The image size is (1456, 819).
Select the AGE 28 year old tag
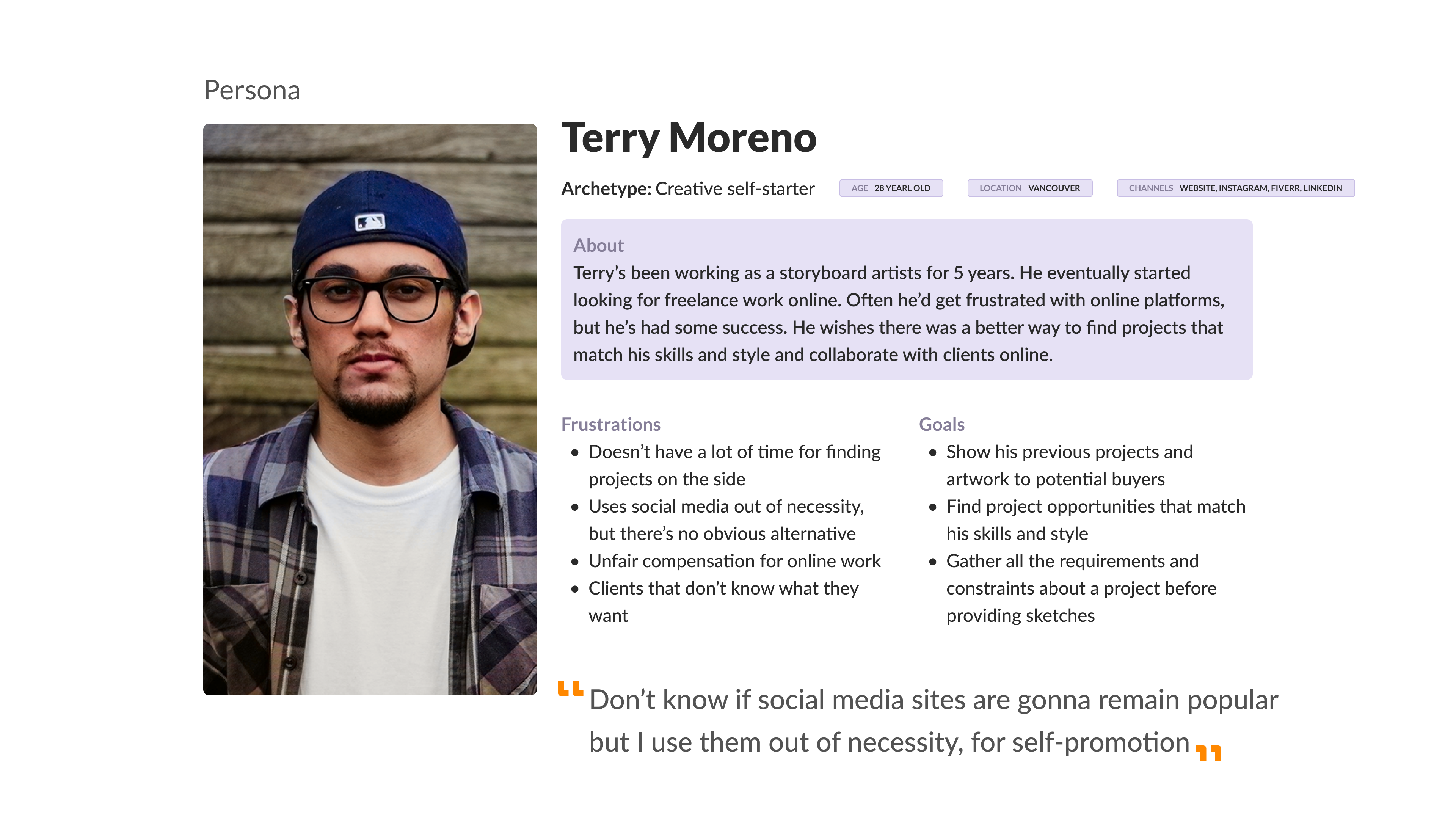click(891, 188)
